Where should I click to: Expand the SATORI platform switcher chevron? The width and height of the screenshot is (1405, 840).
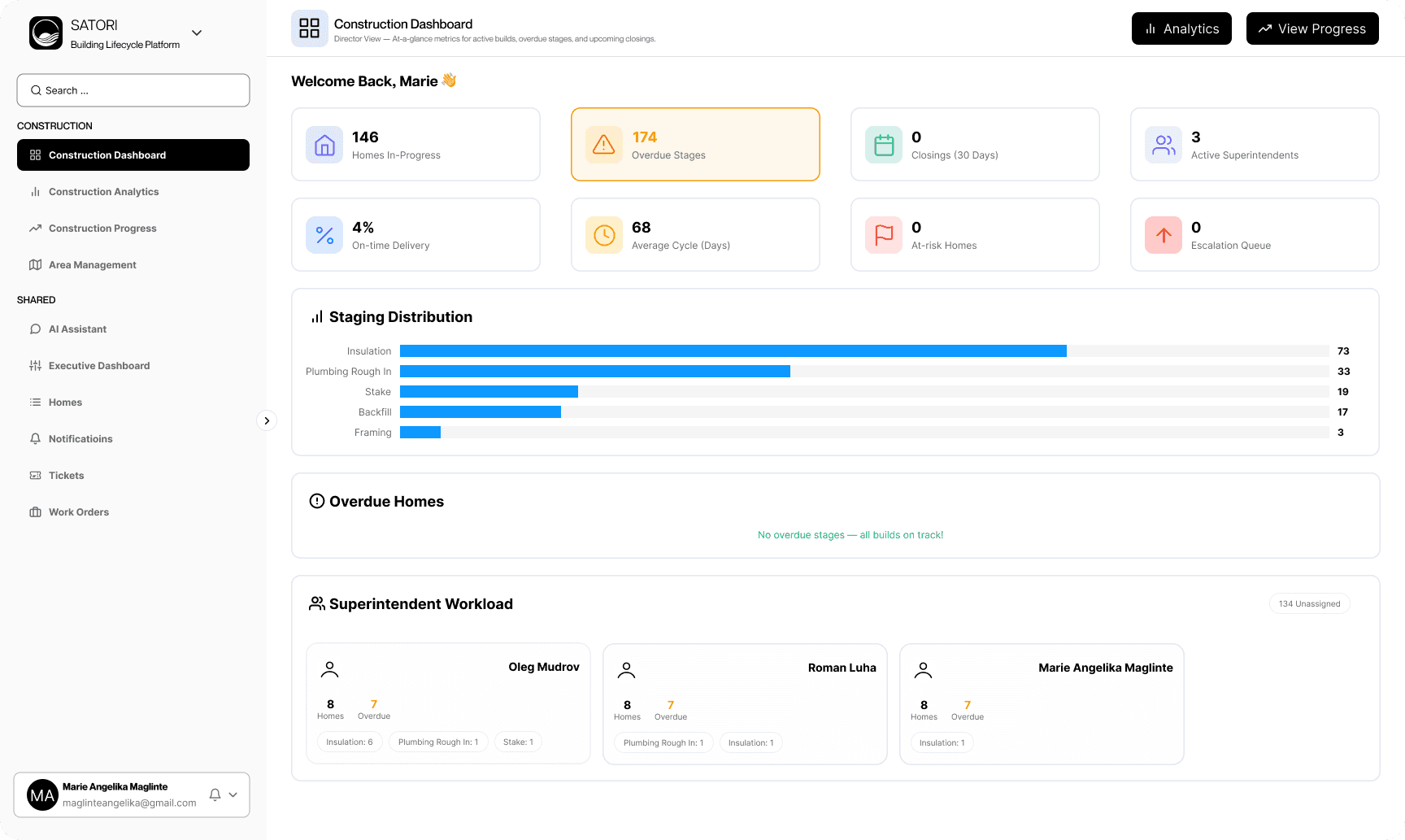(197, 33)
